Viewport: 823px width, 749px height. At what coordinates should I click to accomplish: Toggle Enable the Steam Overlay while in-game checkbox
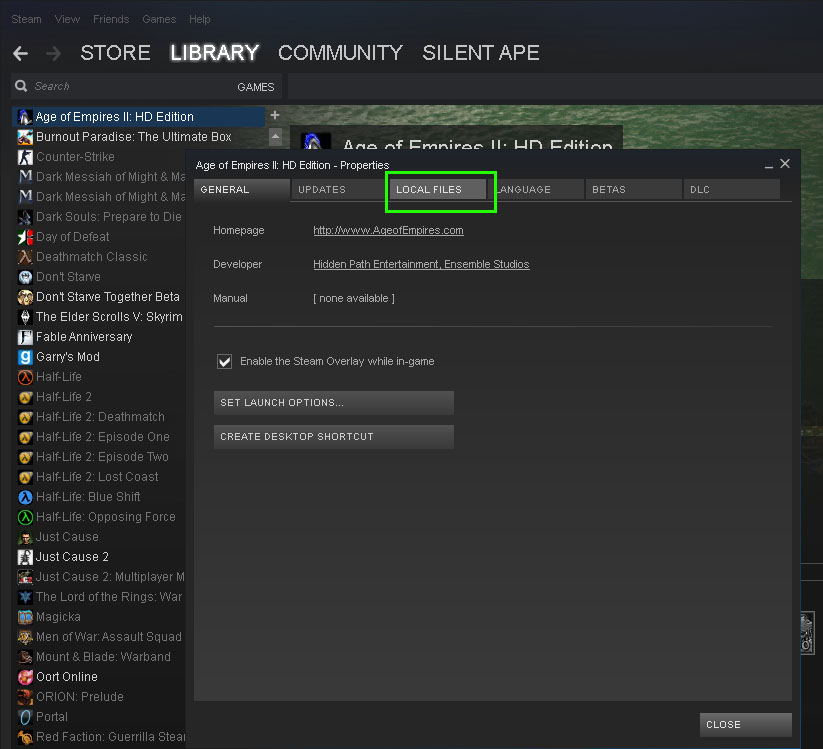pos(225,361)
